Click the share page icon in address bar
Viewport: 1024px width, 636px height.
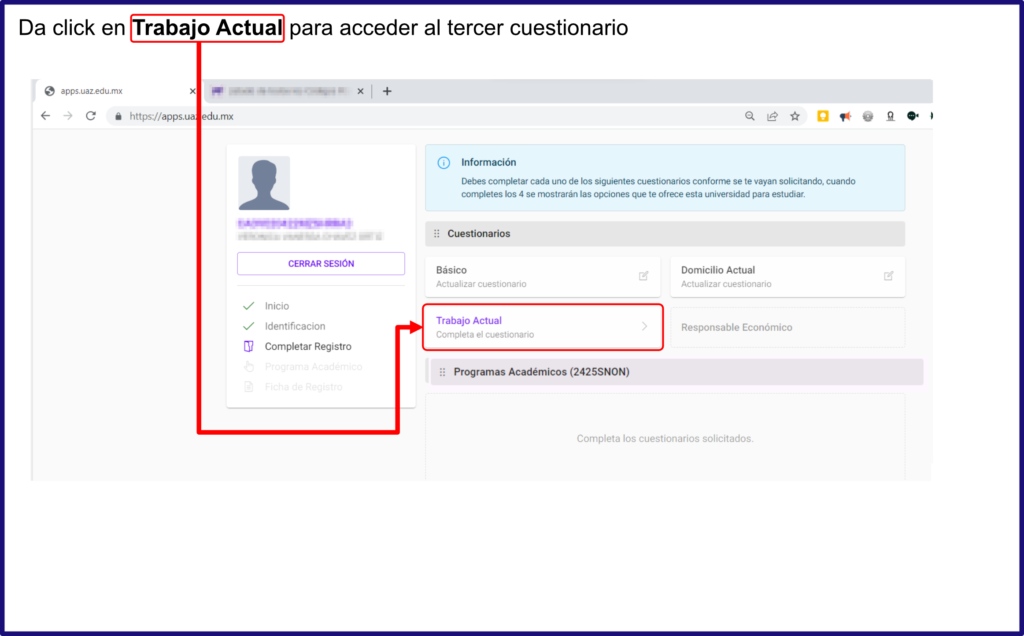772,116
